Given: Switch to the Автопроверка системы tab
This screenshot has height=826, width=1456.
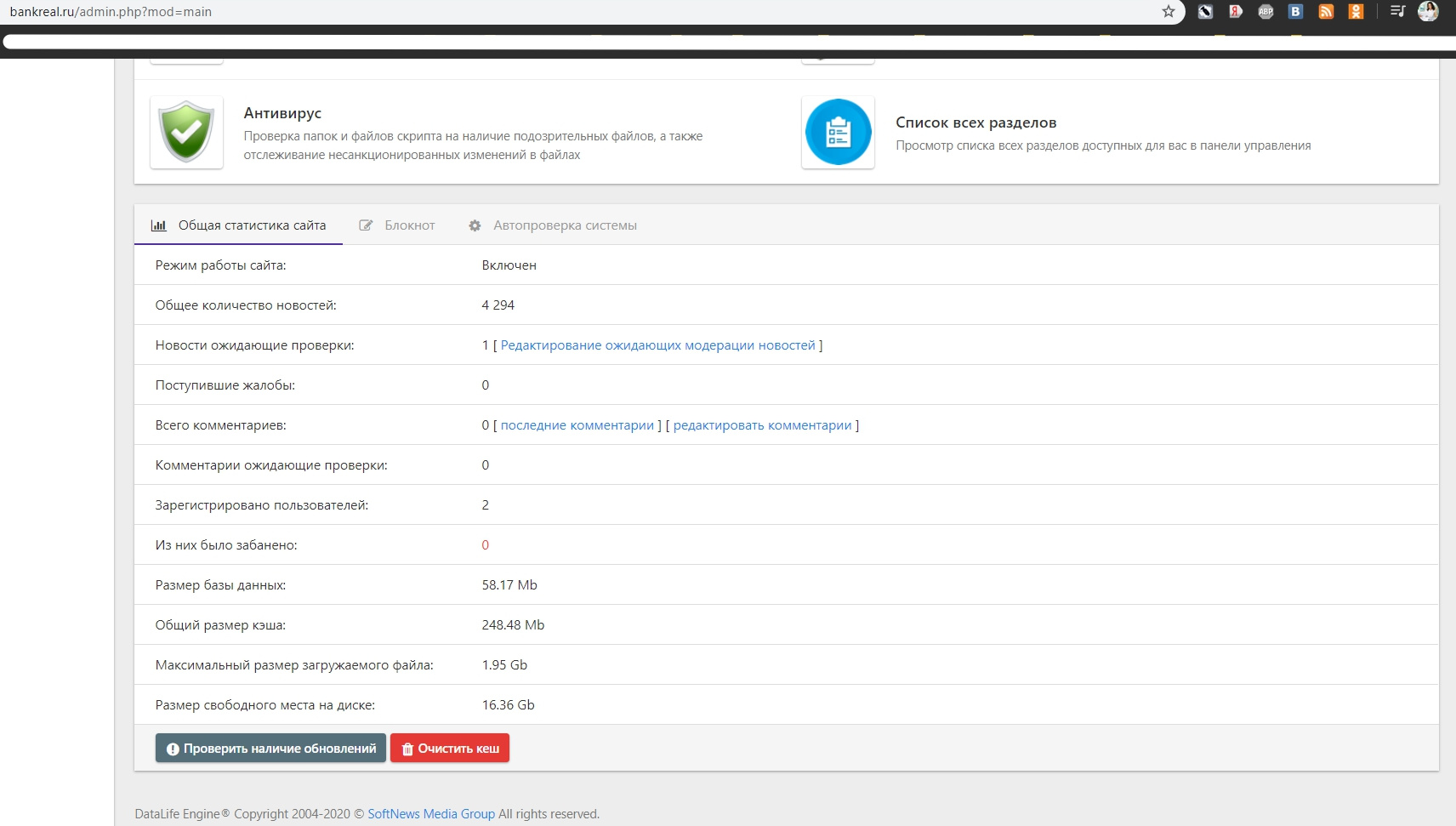Looking at the screenshot, I should click(552, 225).
